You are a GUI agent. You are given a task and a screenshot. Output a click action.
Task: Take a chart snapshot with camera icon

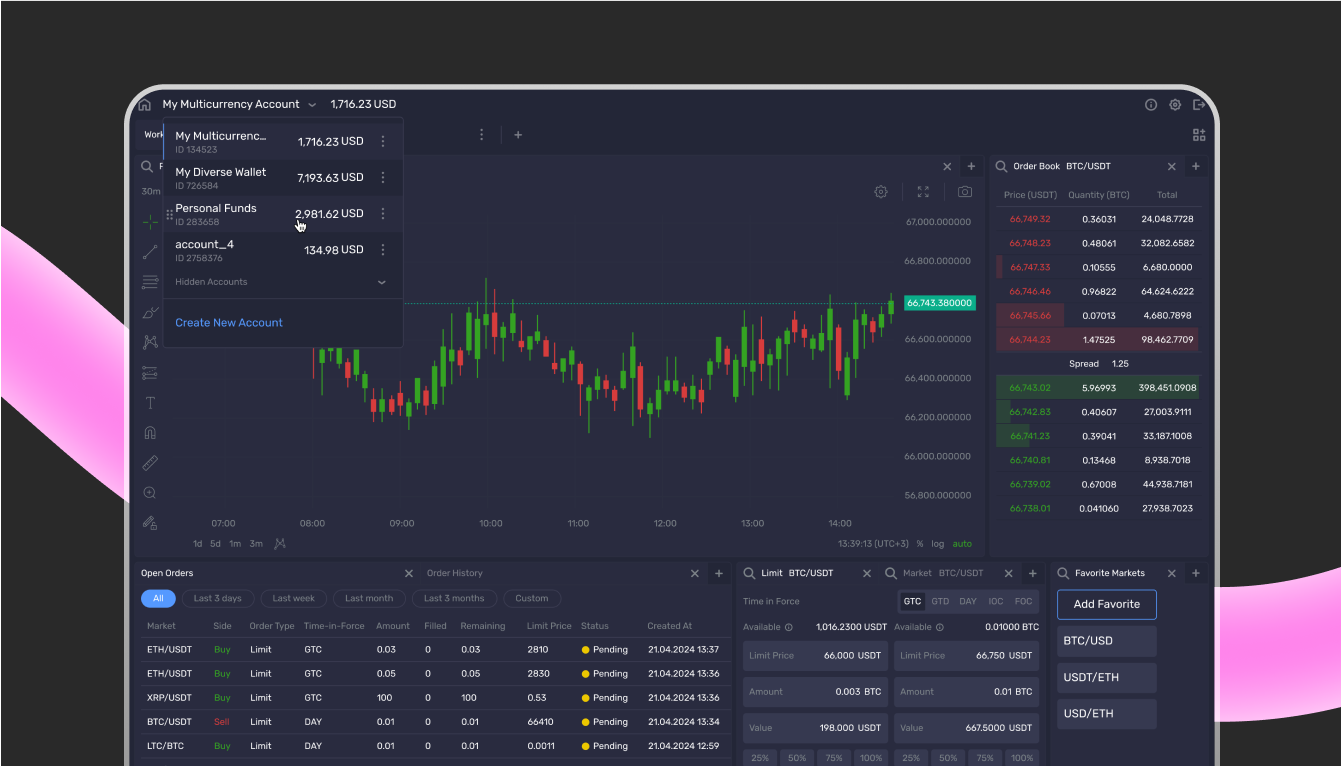pos(964,192)
